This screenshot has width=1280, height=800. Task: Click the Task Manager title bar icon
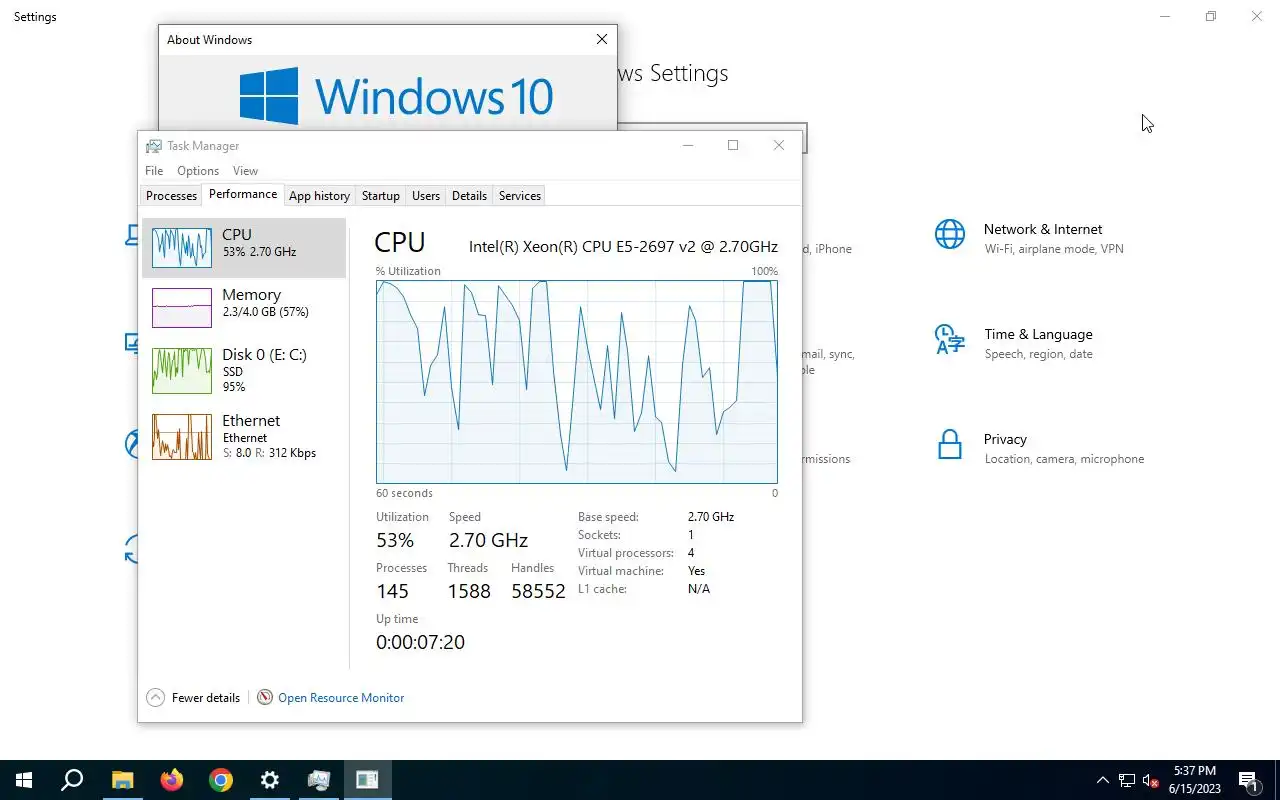tap(153, 146)
